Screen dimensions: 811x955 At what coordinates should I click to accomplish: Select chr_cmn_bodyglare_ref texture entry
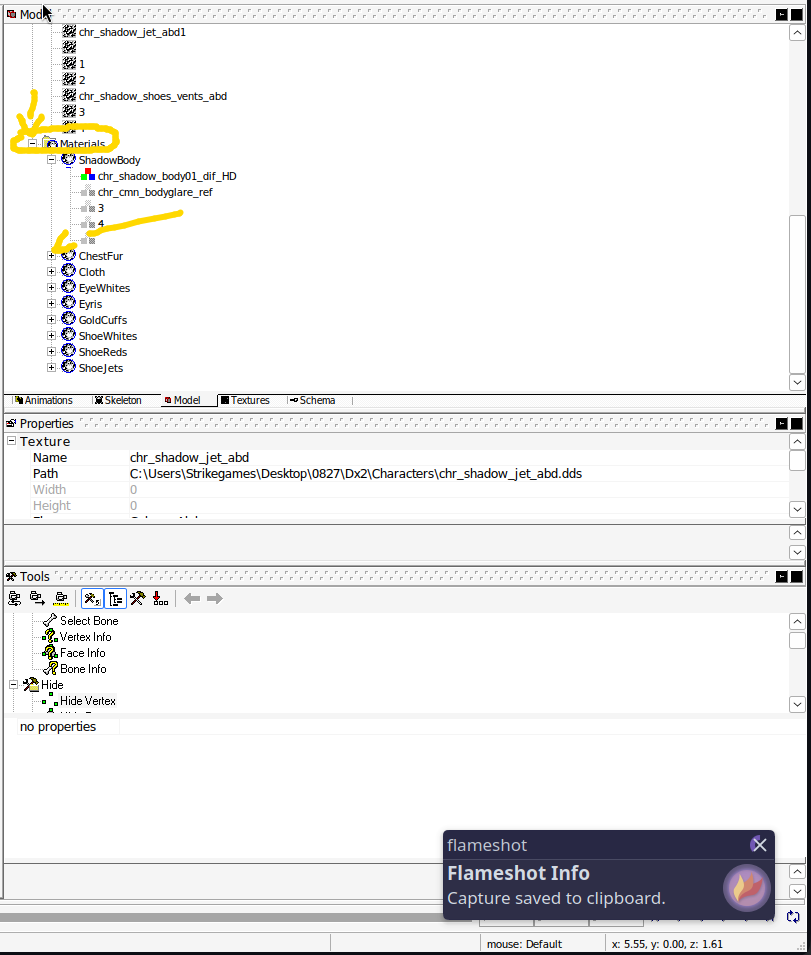[x=154, y=192]
